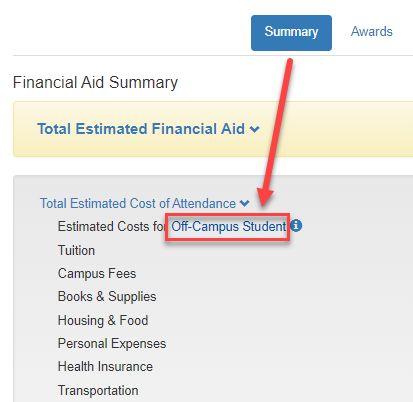Switch to the Awards tab

pos(372,32)
